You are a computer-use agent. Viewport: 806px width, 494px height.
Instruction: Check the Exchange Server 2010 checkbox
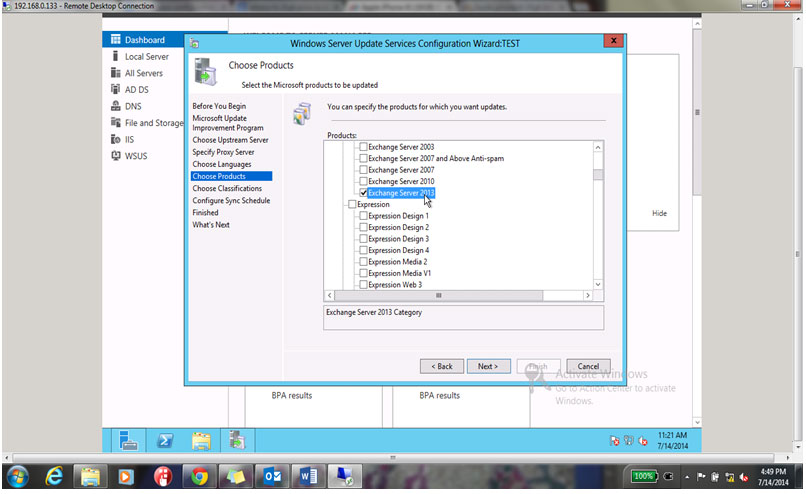363,181
